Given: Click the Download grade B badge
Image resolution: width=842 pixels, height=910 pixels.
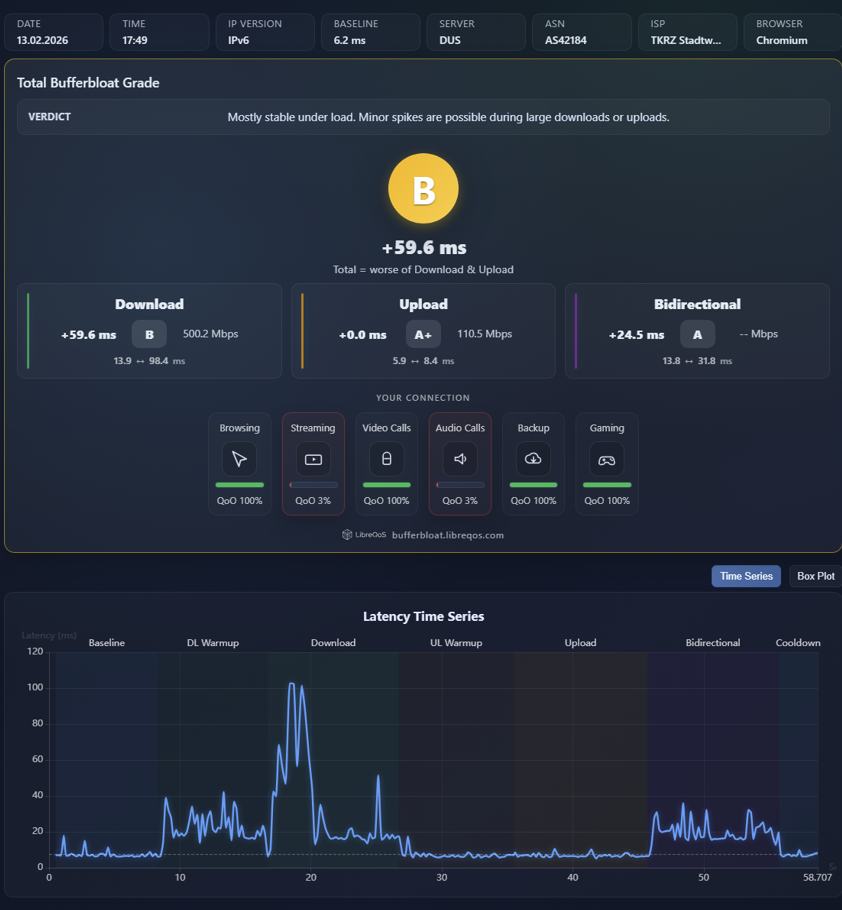Looking at the screenshot, I should coord(149,334).
